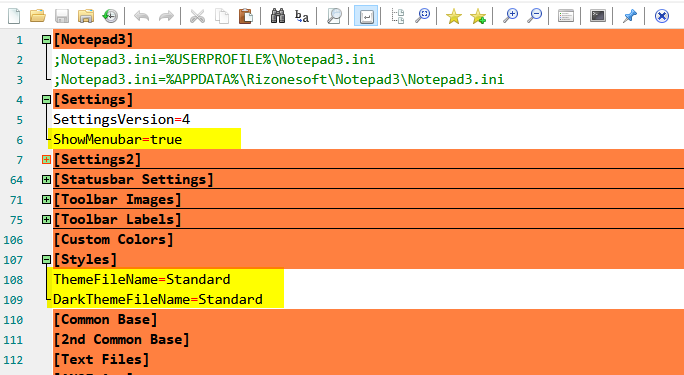
Task: Click line number 64 in margin
Action: 16,180
